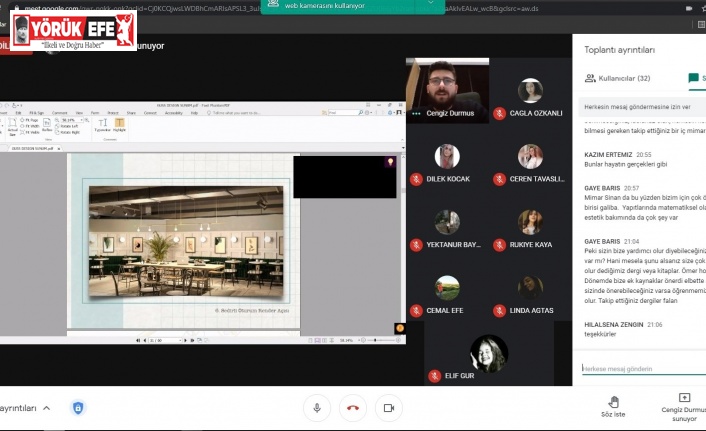Switch to the Kullanıcılar (32) tab
The width and height of the screenshot is (706, 431).
coord(617,78)
